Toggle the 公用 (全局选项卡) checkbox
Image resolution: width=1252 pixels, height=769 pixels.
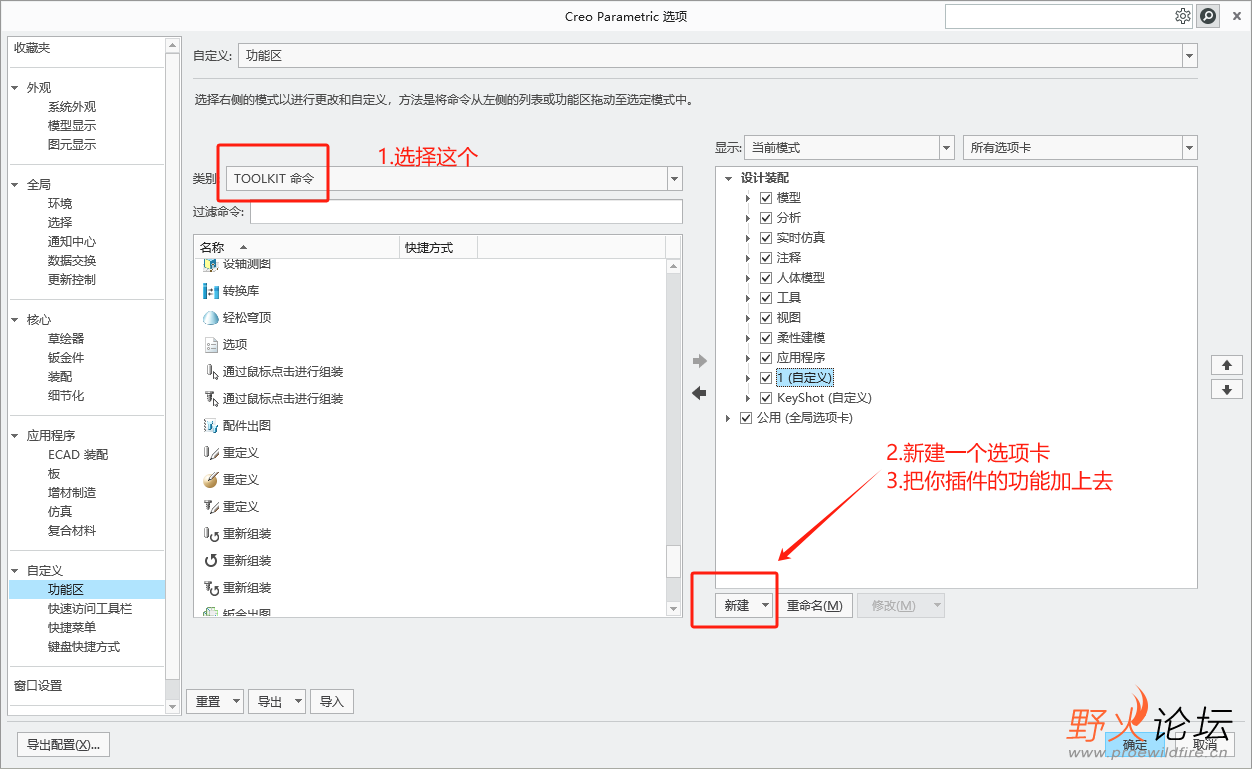tap(745, 418)
